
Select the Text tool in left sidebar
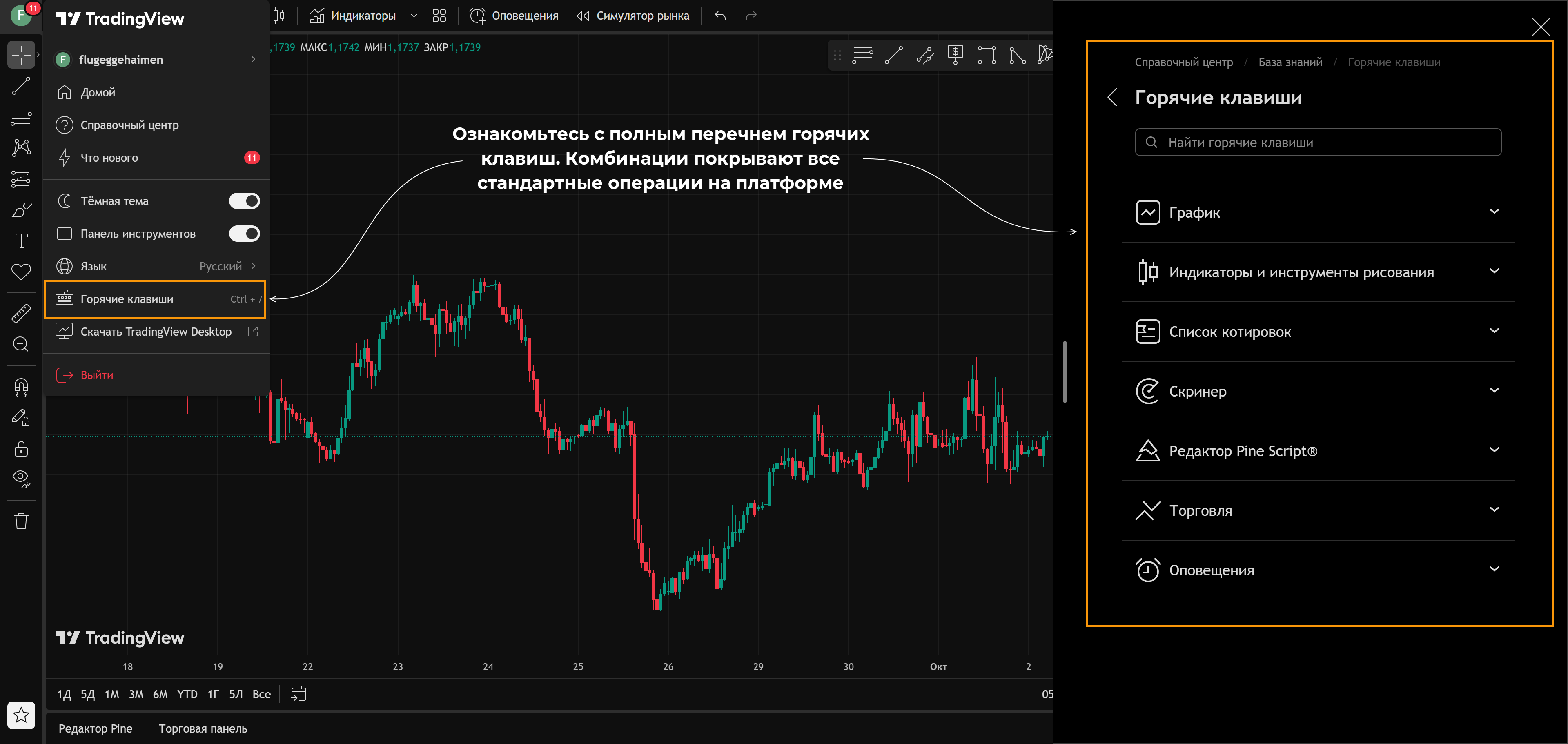coord(21,241)
